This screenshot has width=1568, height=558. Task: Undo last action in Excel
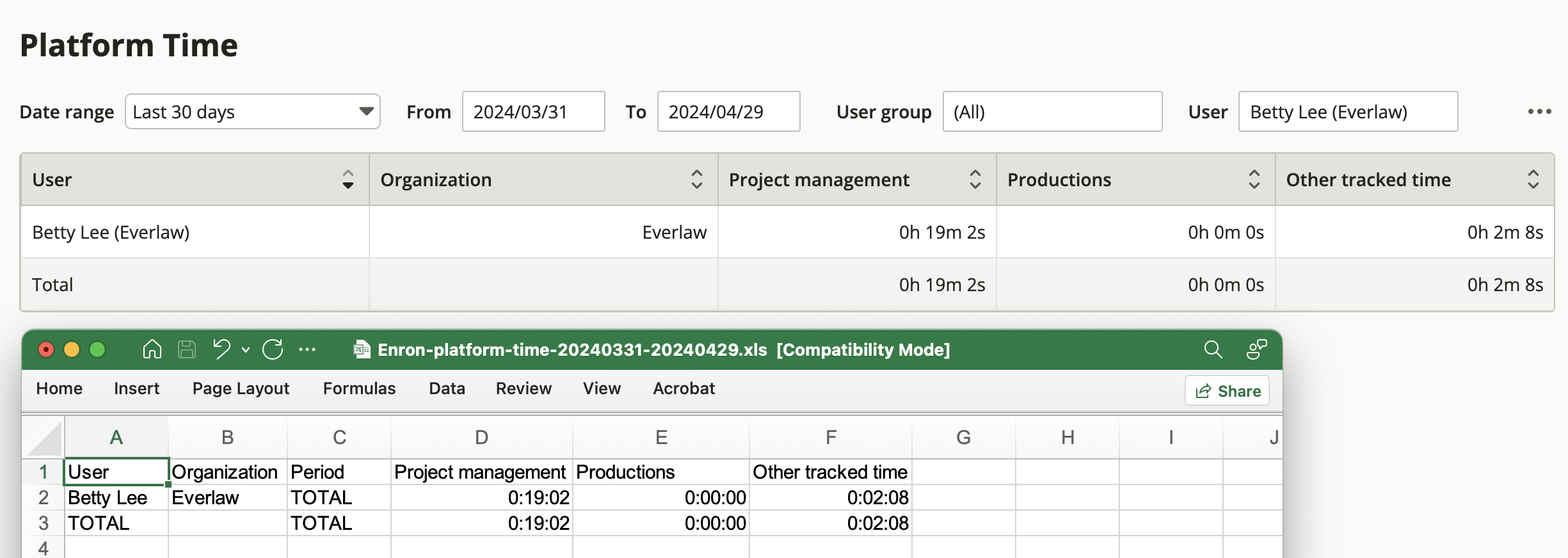click(x=221, y=349)
